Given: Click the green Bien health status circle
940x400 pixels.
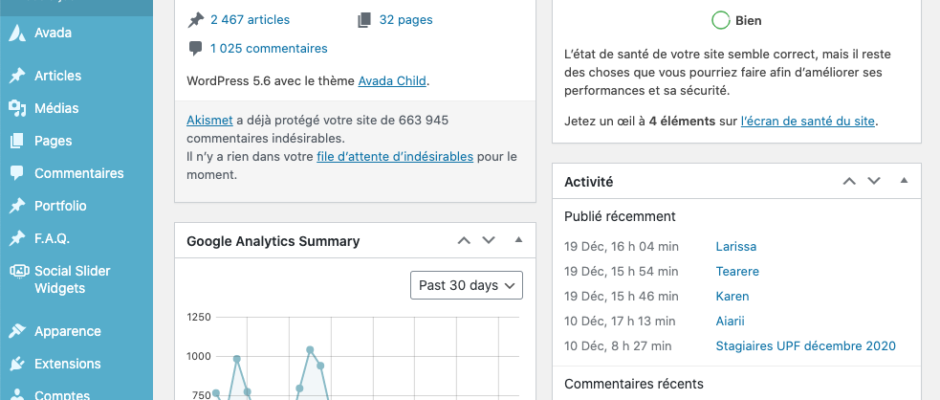Looking at the screenshot, I should coord(721,20).
